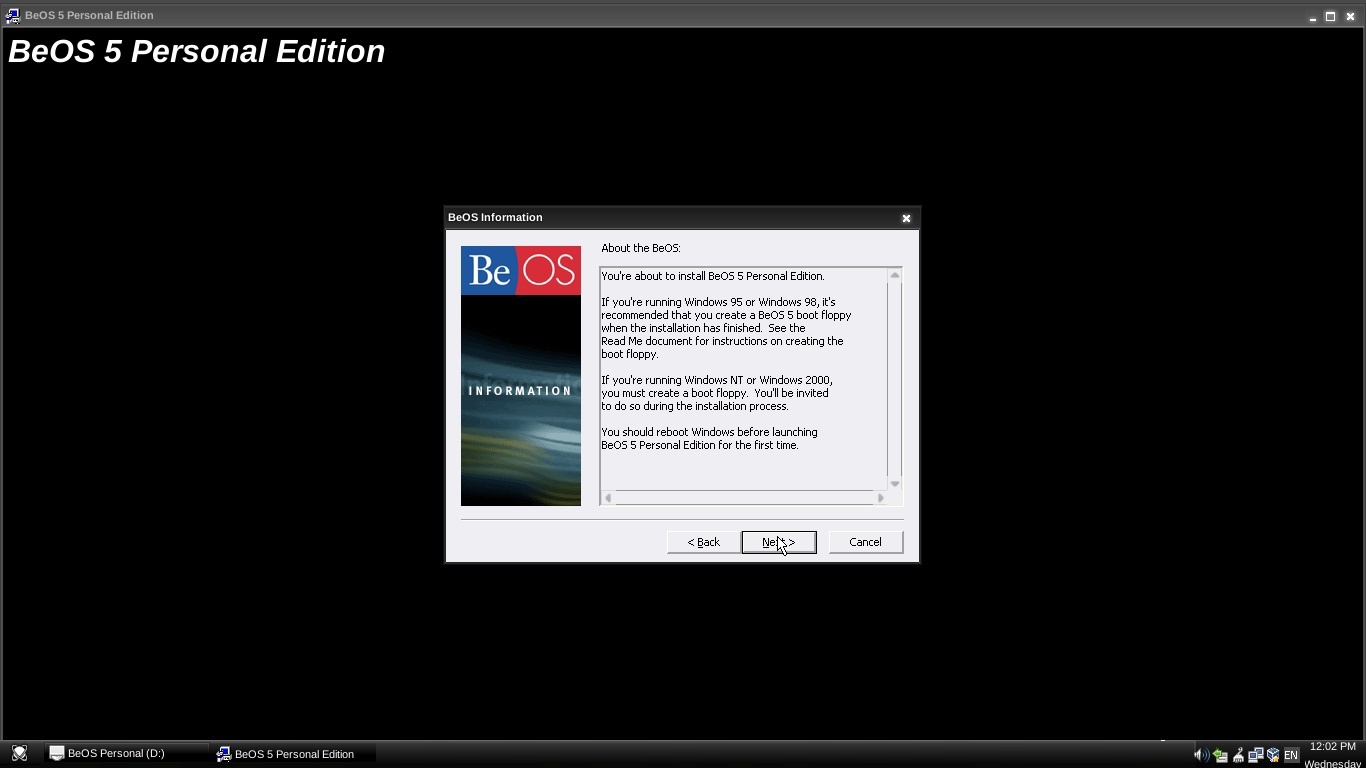Click the 'You should reboot Windows' line

coord(709,432)
